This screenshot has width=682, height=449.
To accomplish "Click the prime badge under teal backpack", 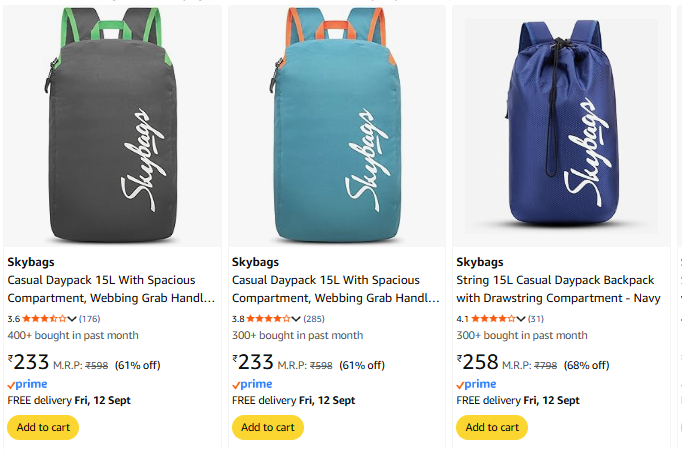I will [252, 384].
